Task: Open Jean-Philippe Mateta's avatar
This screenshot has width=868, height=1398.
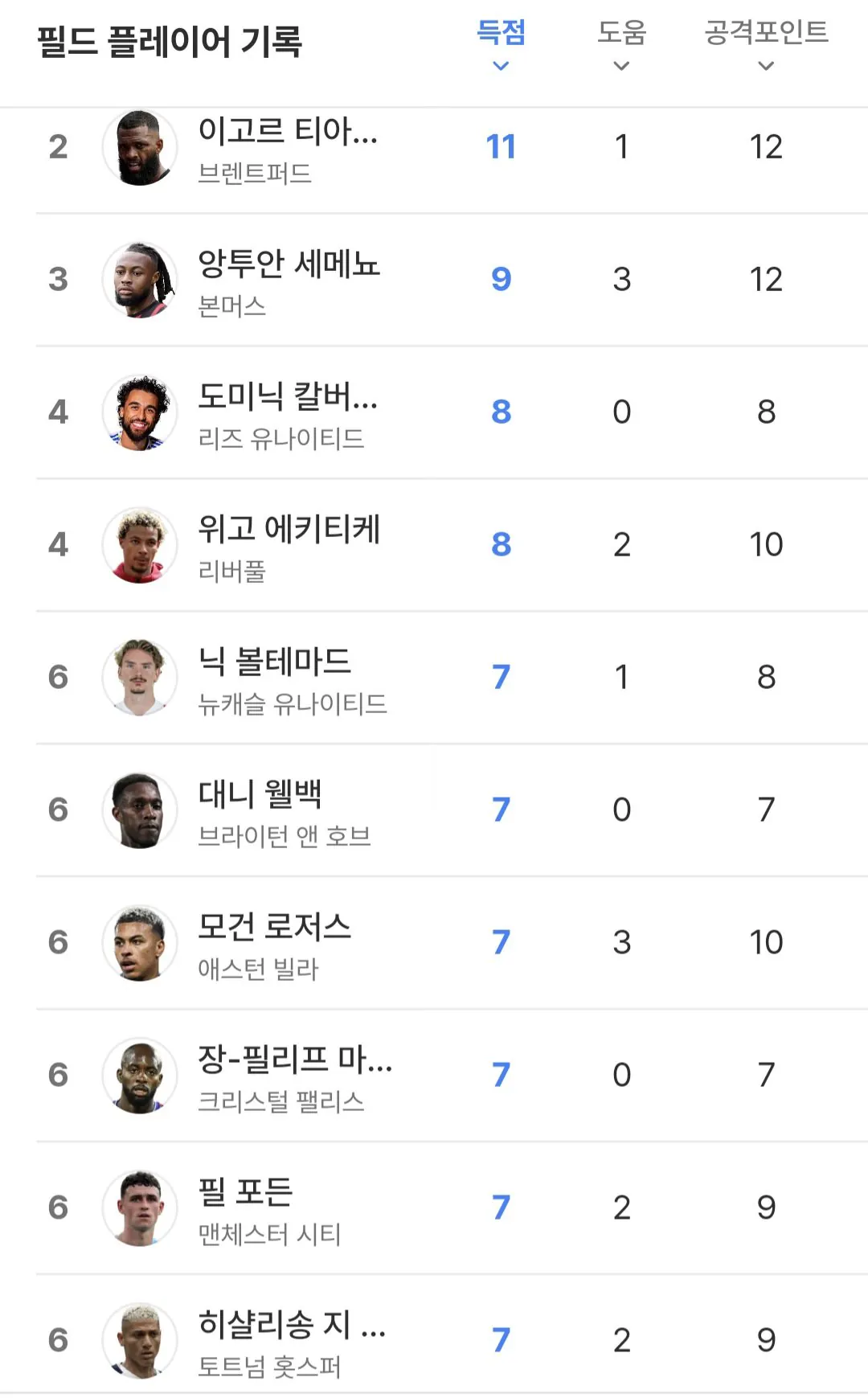Action: pyautogui.click(x=140, y=1076)
